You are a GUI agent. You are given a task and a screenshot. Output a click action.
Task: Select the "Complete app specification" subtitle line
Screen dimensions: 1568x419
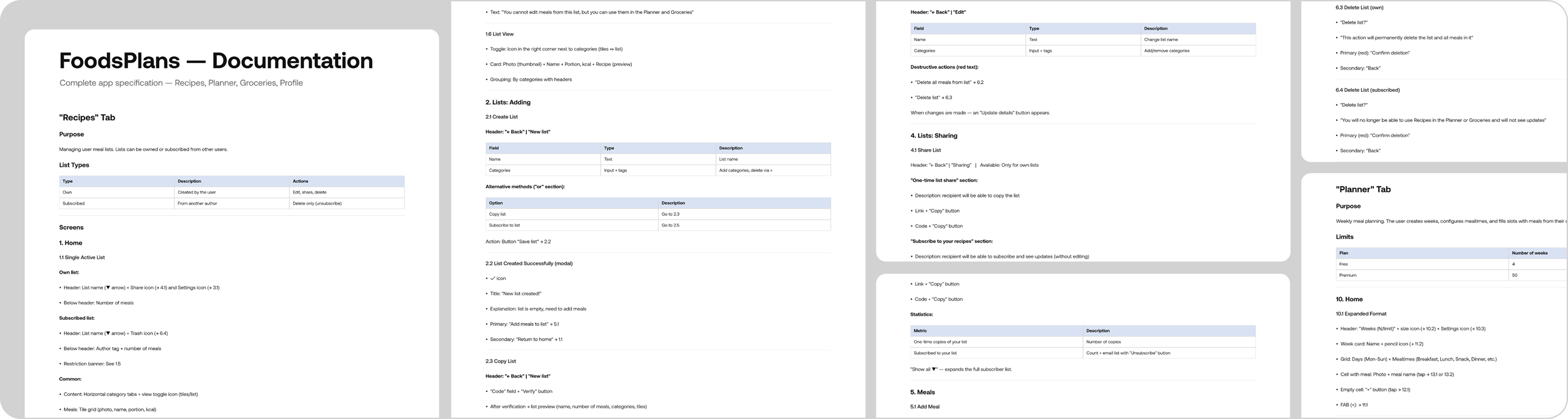181,83
